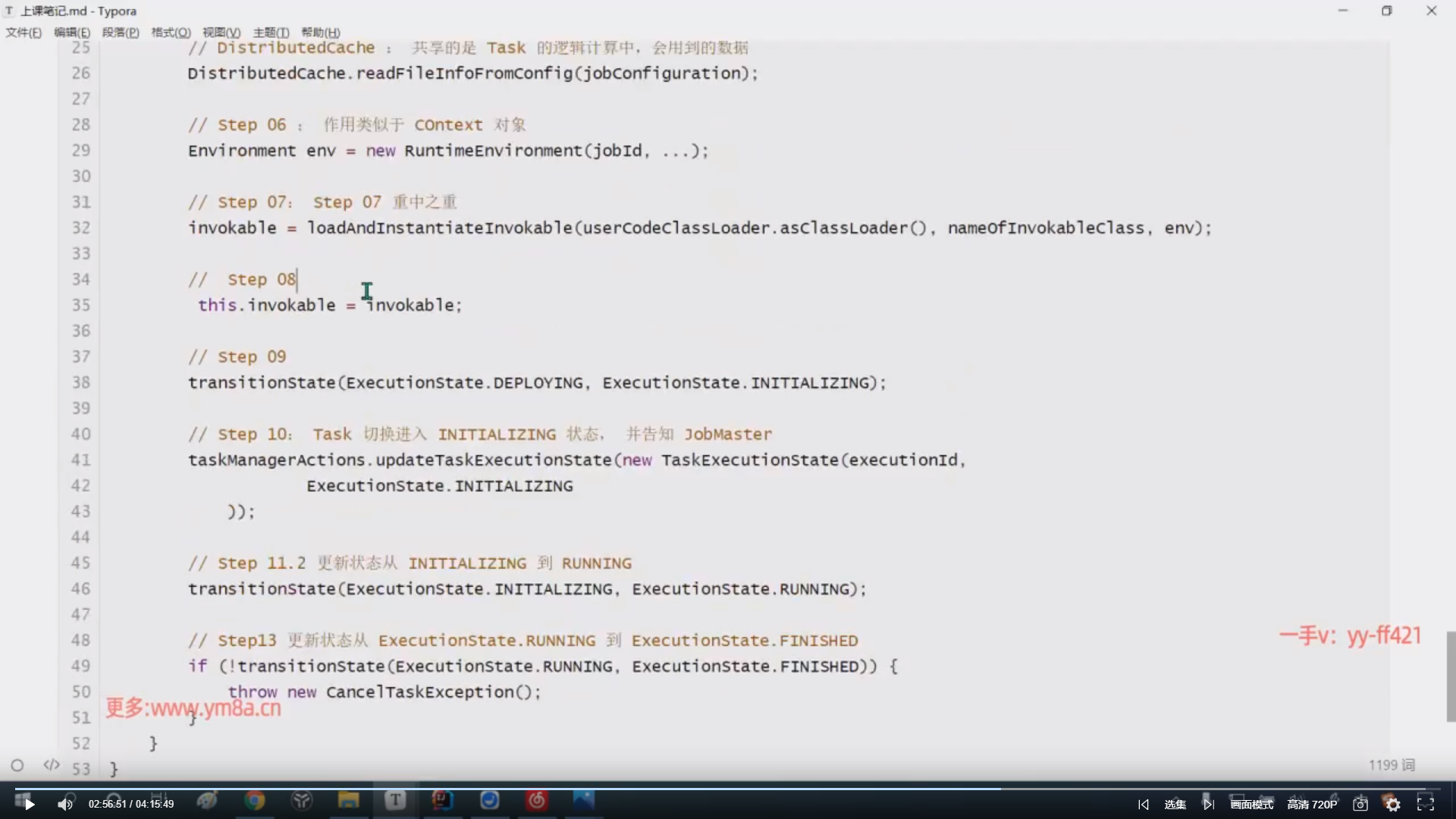Open video player settings gear
Viewport: 1456px width, 819px height.
pos(1393,805)
